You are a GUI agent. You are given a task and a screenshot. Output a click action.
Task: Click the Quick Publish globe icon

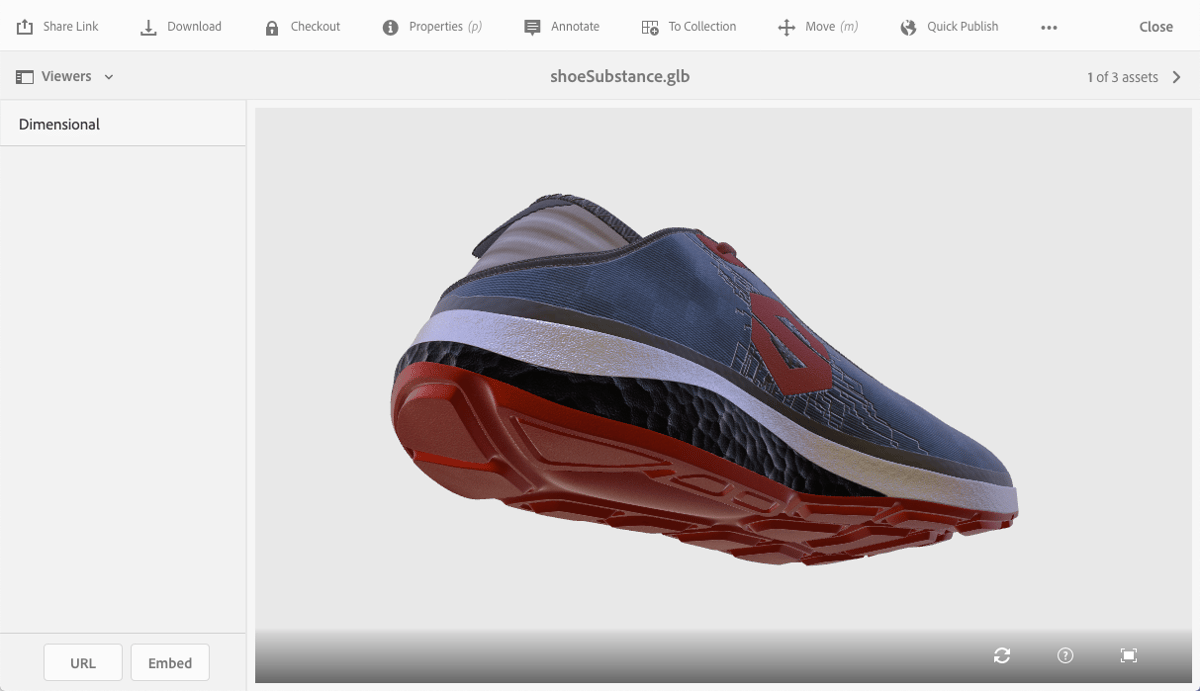click(x=908, y=27)
